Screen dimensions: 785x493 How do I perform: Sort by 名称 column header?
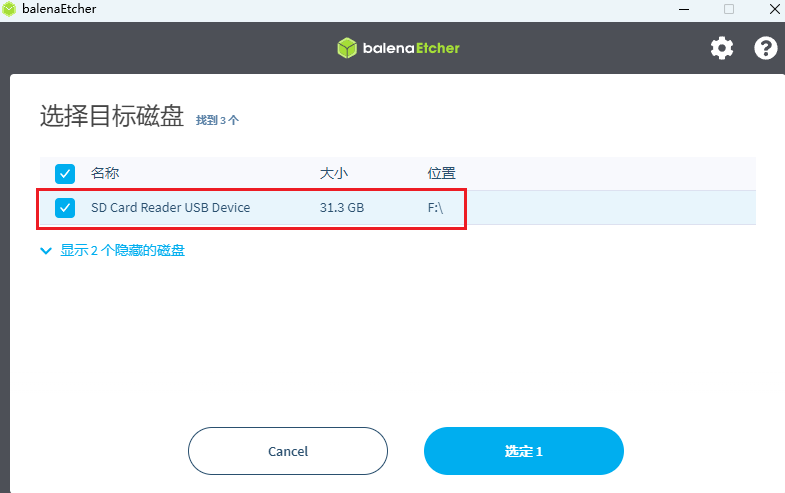(x=105, y=173)
